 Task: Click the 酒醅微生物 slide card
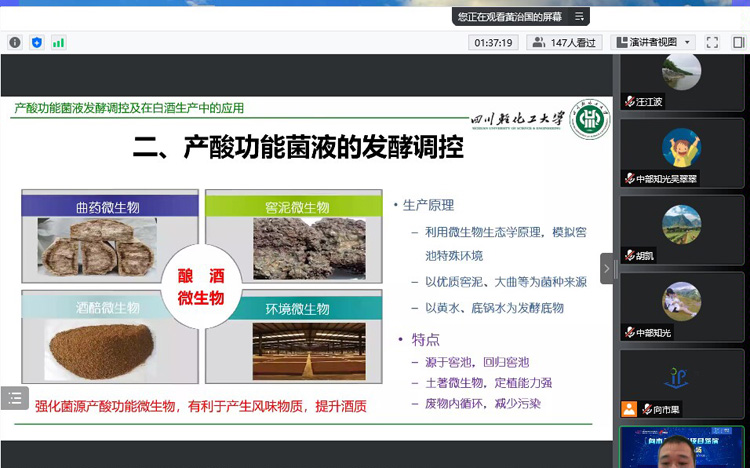click(110, 336)
